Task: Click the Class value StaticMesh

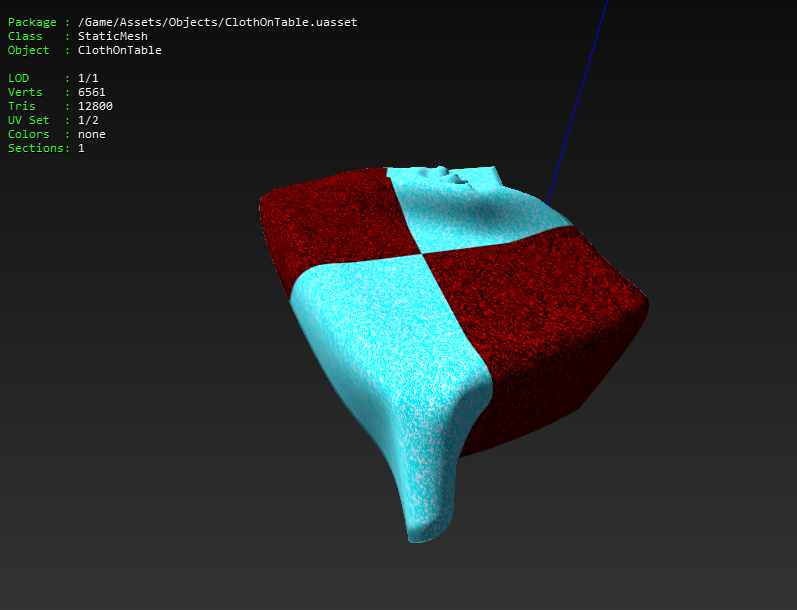Action: pos(113,36)
